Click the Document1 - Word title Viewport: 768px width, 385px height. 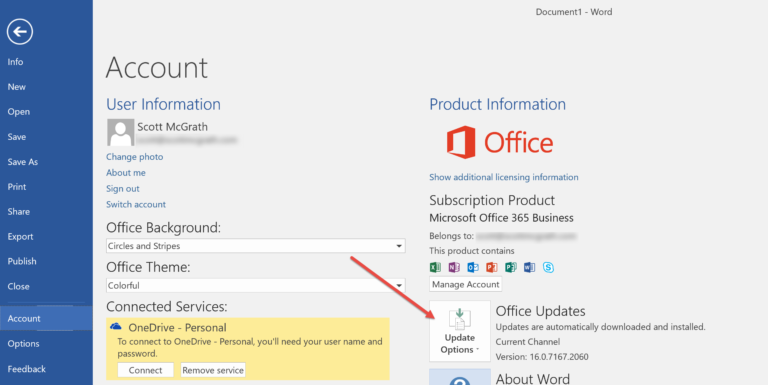click(574, 12)
